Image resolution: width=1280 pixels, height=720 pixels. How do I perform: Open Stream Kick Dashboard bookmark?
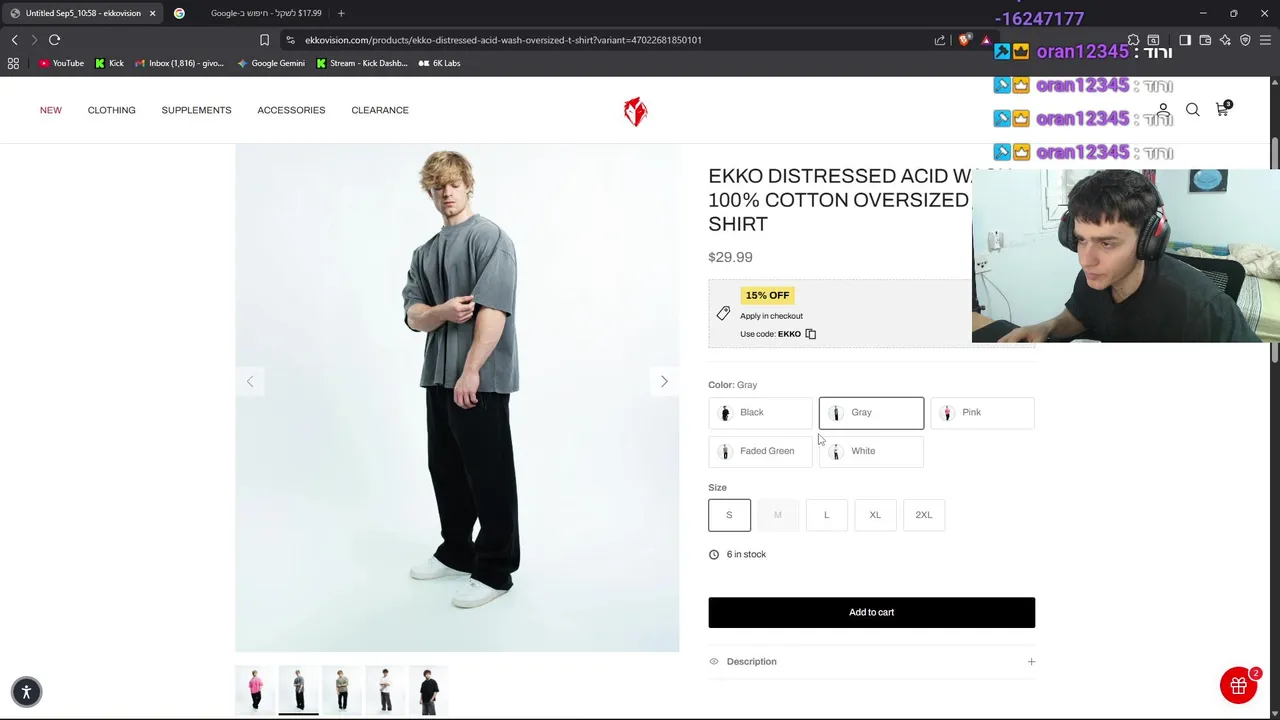tap(362, 63)
